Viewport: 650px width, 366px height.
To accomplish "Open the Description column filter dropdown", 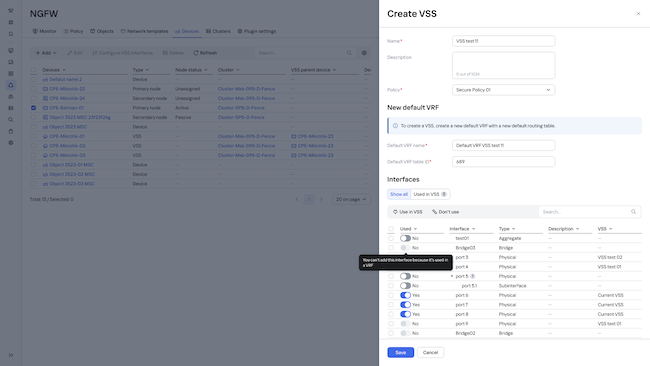I will click(577, 229).
